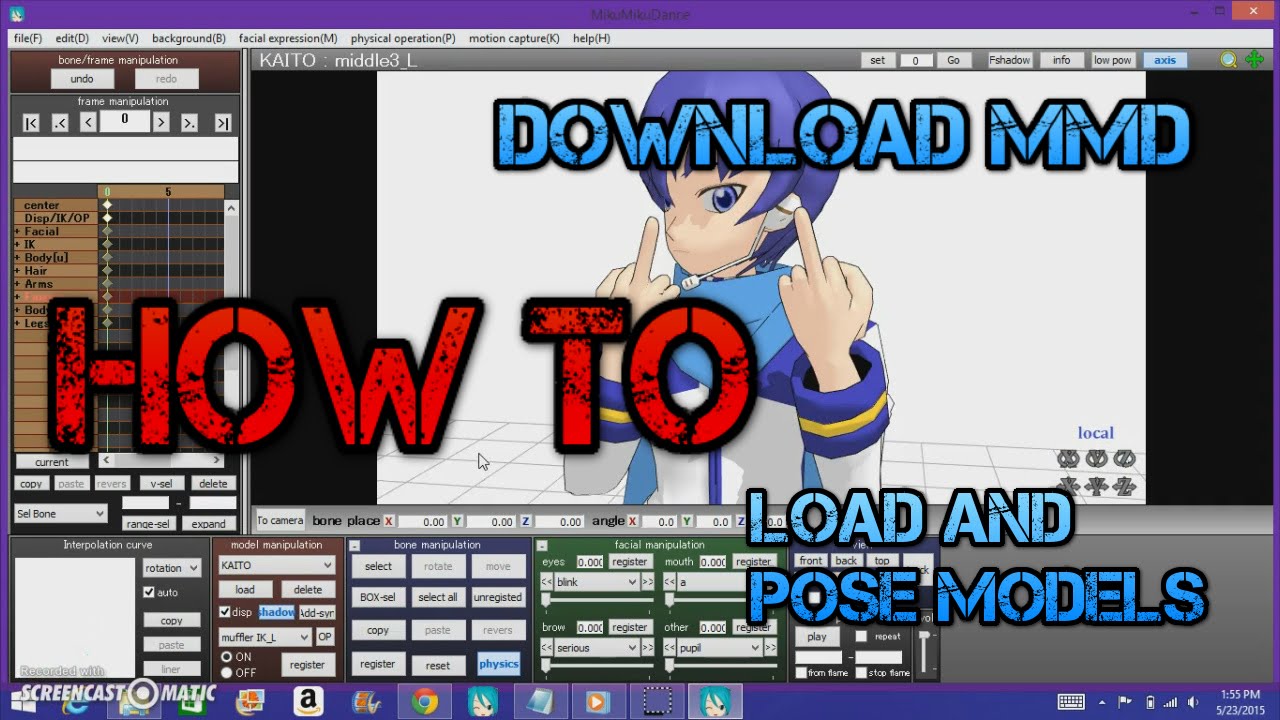Open Google Chrome from the taskbar
This screenshot has height=720, width=1280.
[x=424, y=702]
